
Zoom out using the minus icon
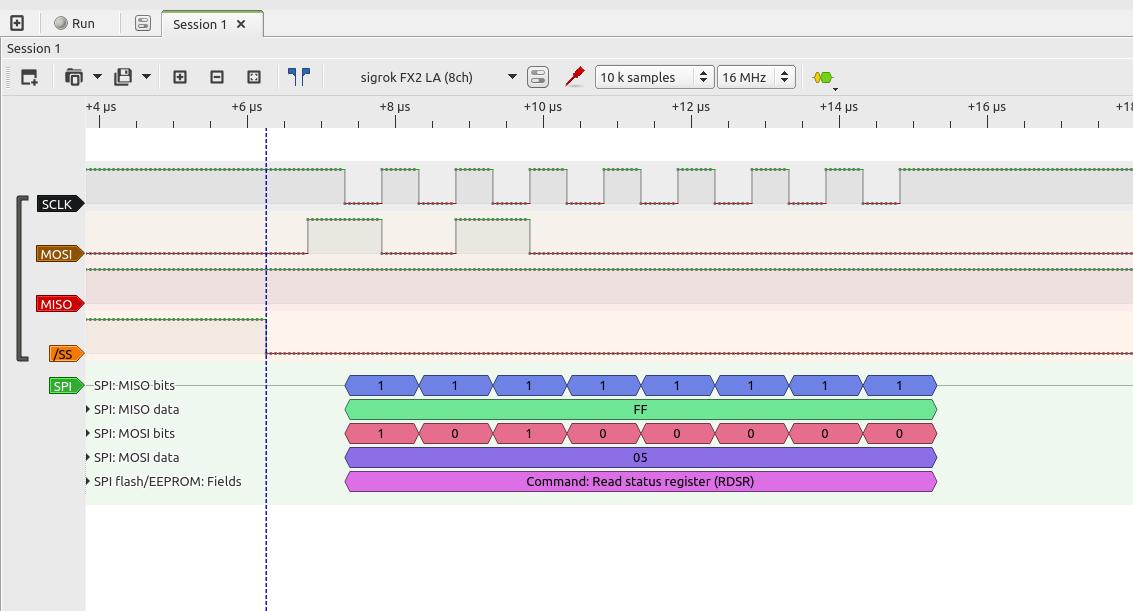pos(217,77)
